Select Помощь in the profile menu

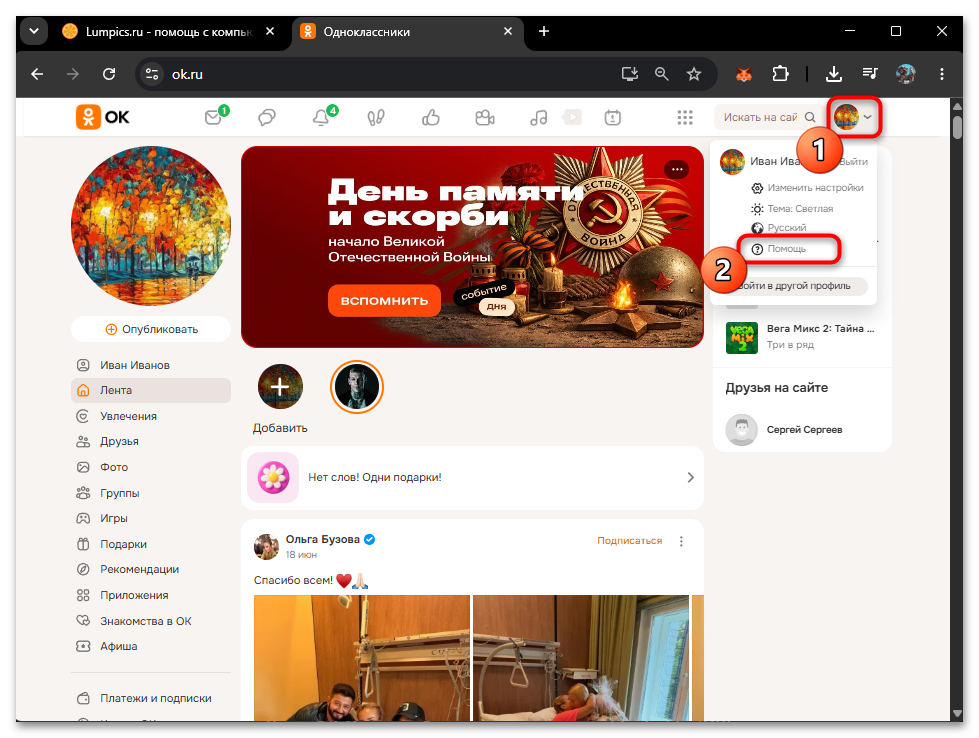tap(787, 248)
